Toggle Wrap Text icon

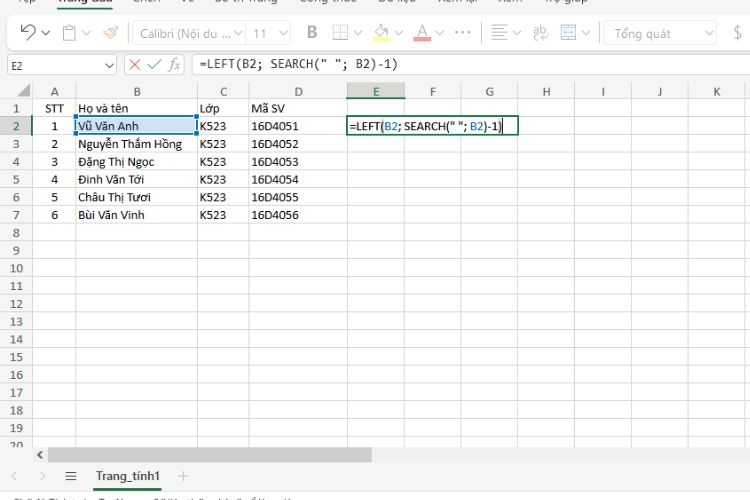tap(540, 33)
